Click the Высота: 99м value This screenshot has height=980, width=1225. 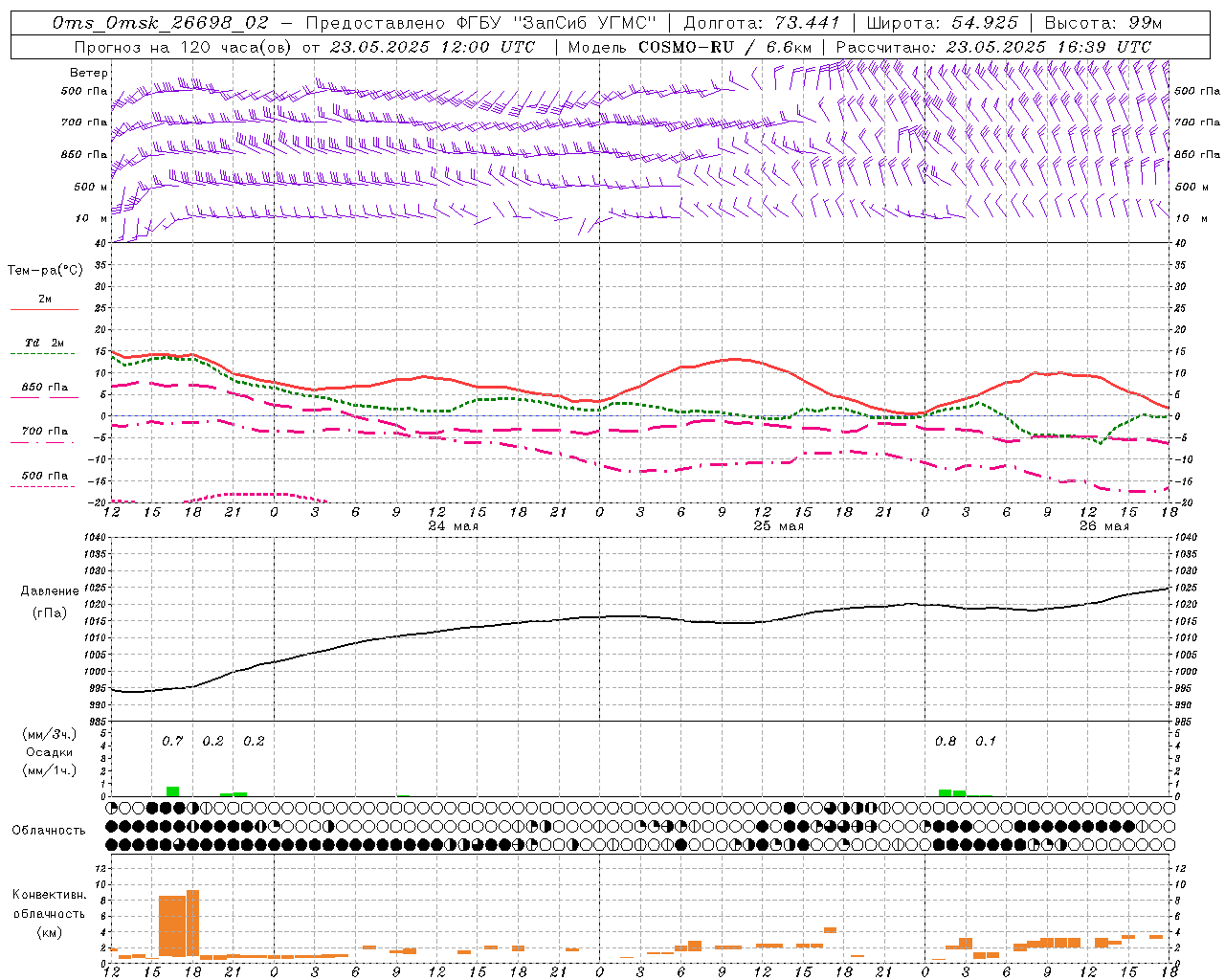1103,23
